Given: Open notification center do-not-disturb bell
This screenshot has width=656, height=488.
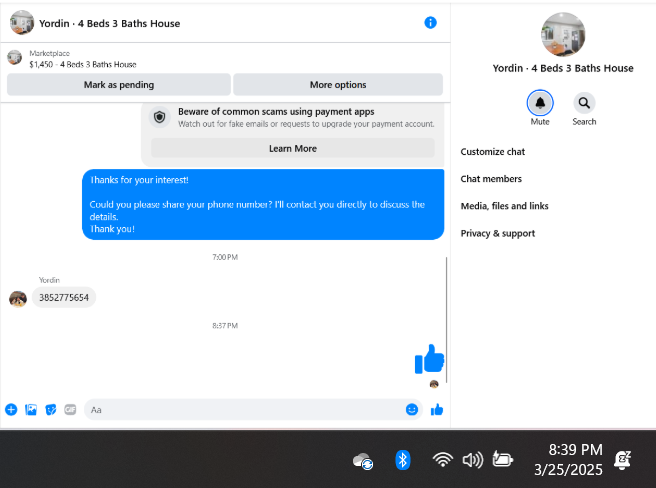Looking at the screenshot, I should click(623, 460).
